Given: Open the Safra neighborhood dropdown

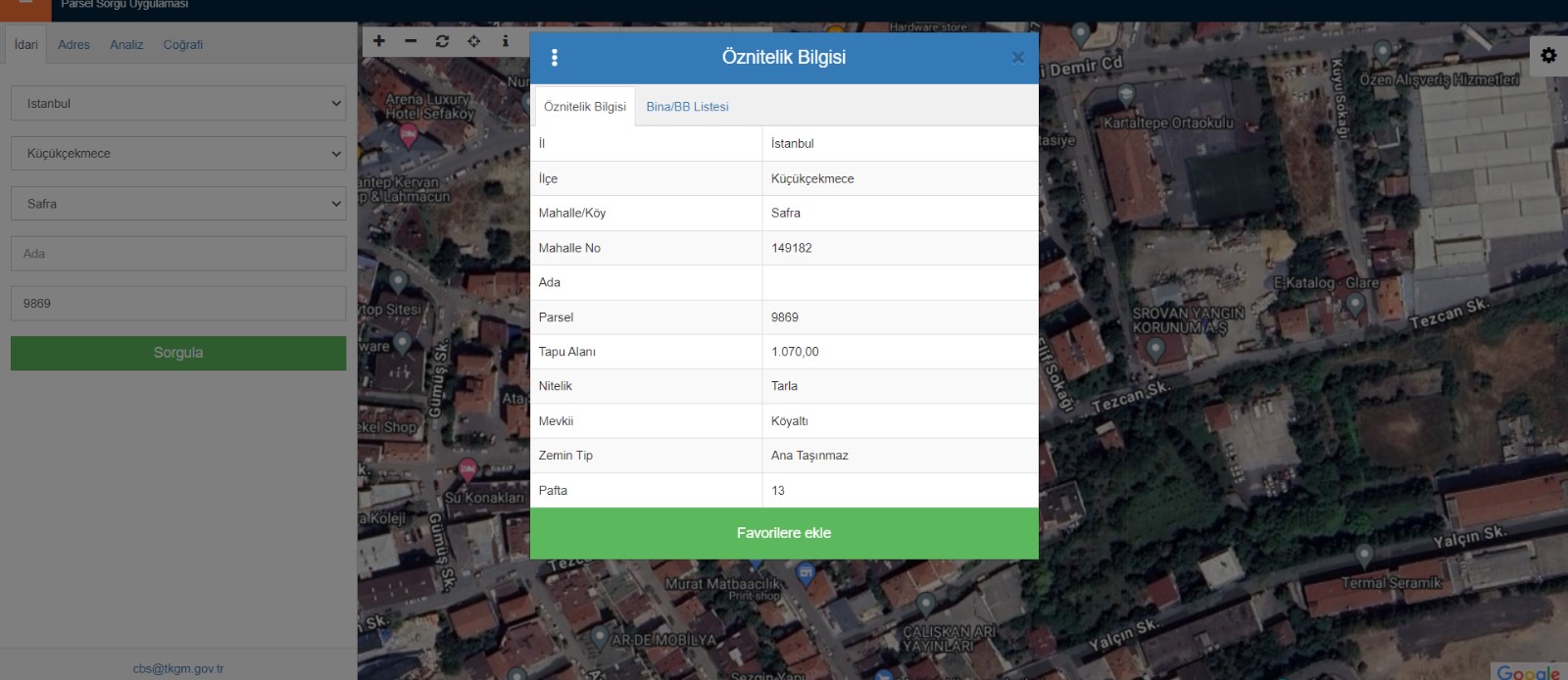Looking at the screenshot, I should tap(178, 204).
